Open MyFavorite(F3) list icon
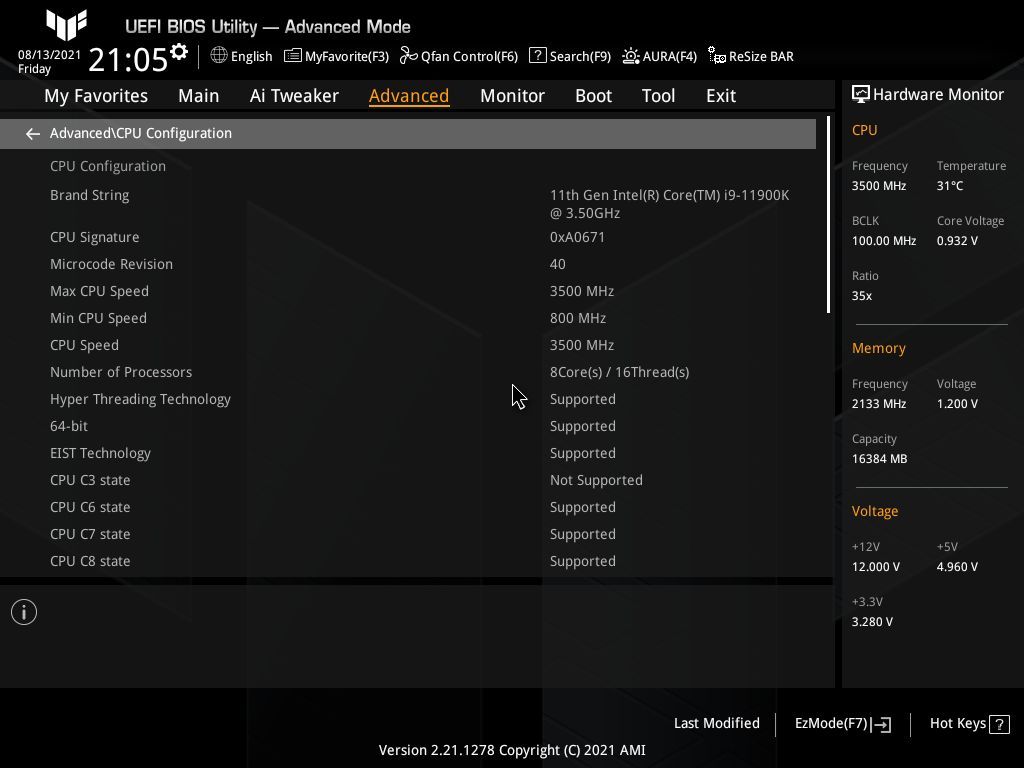 (x=293, y=56)
